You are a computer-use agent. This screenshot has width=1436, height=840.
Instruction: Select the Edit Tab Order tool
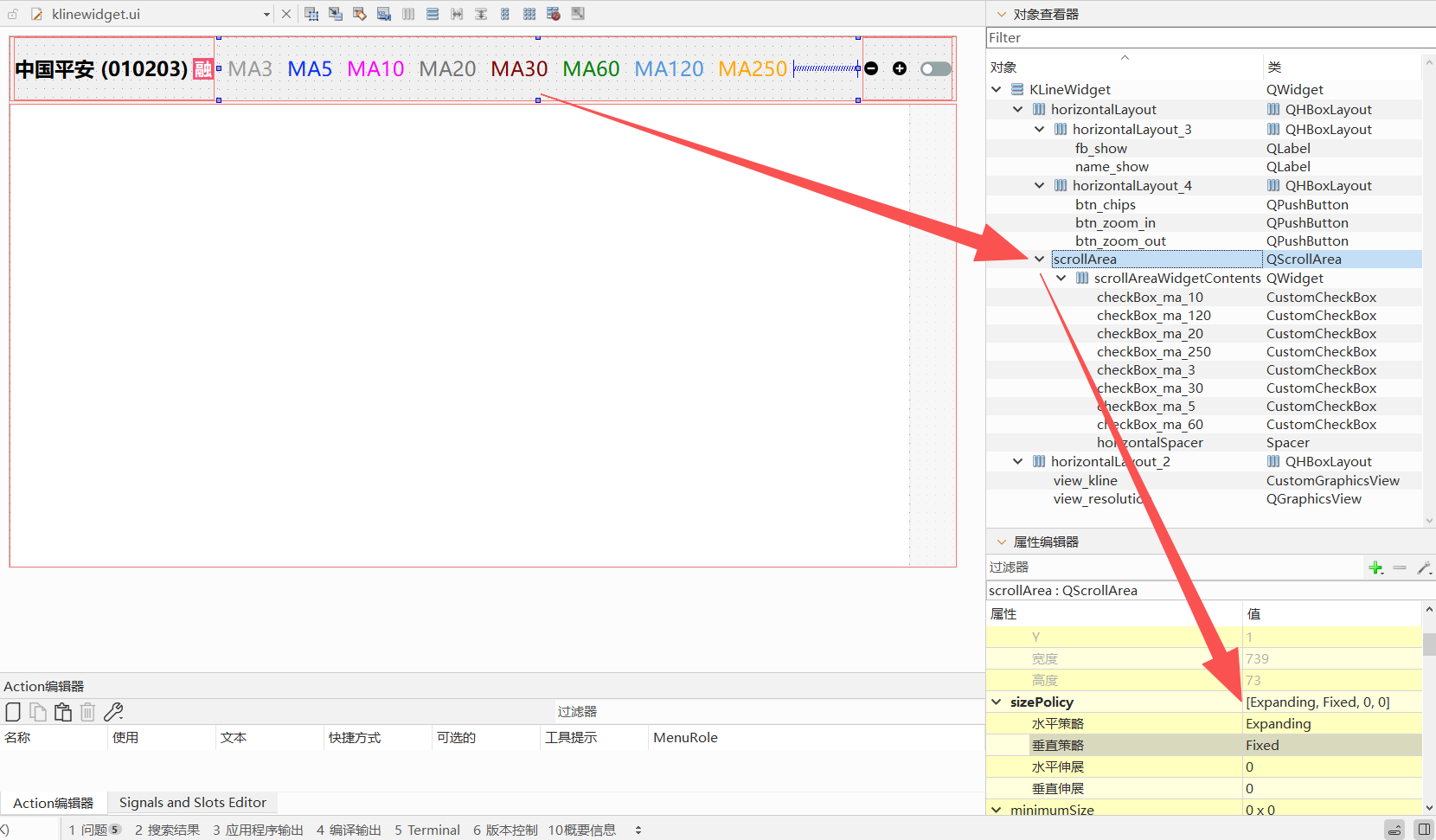coord(383,14)
